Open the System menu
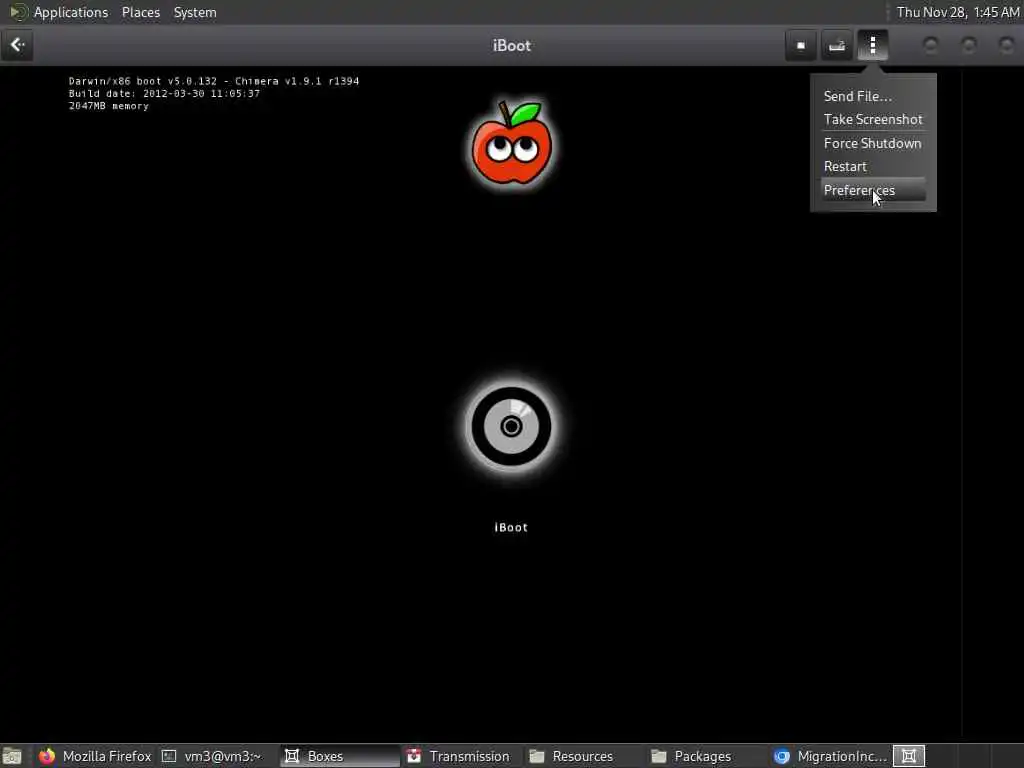Viewport: 1024px width, 768px height. click(195, 12)
